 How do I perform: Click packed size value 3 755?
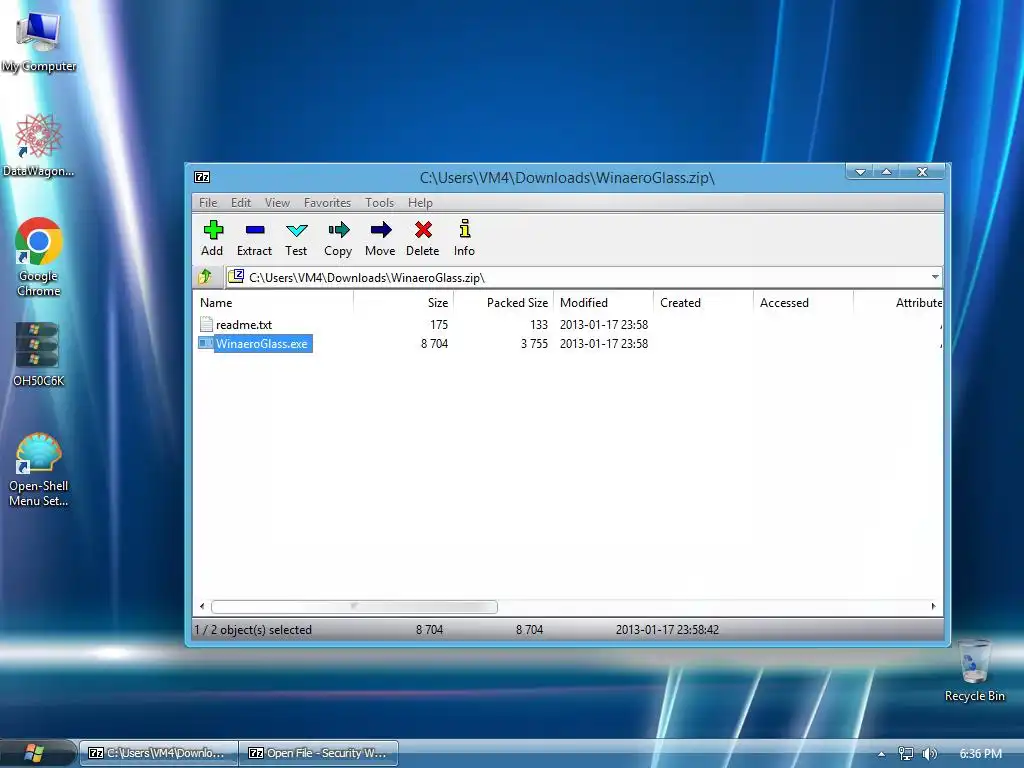coord(534,344)
